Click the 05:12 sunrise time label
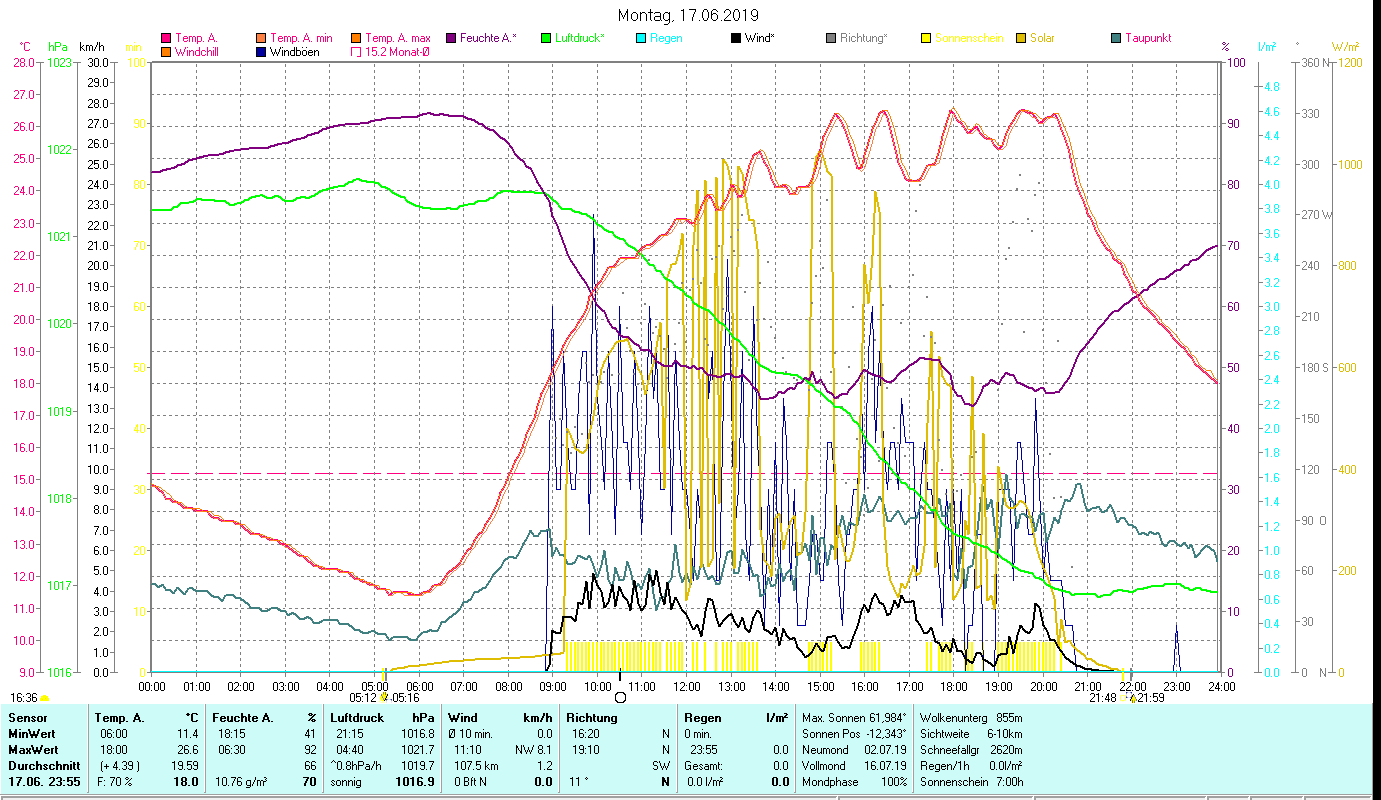1381x800 pixels. tap(364, 698)
